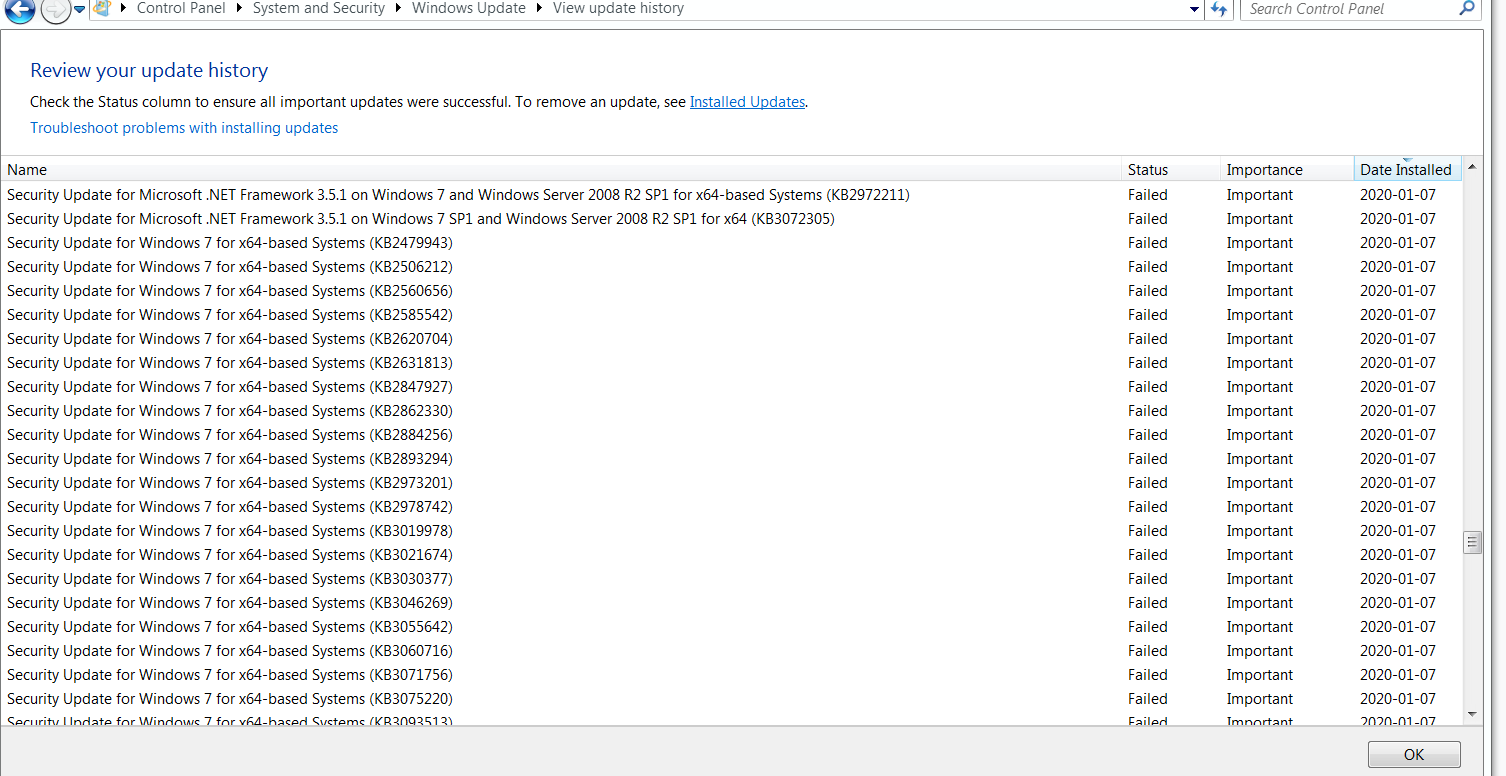Sort the list by Importance column

[1287, 170]
